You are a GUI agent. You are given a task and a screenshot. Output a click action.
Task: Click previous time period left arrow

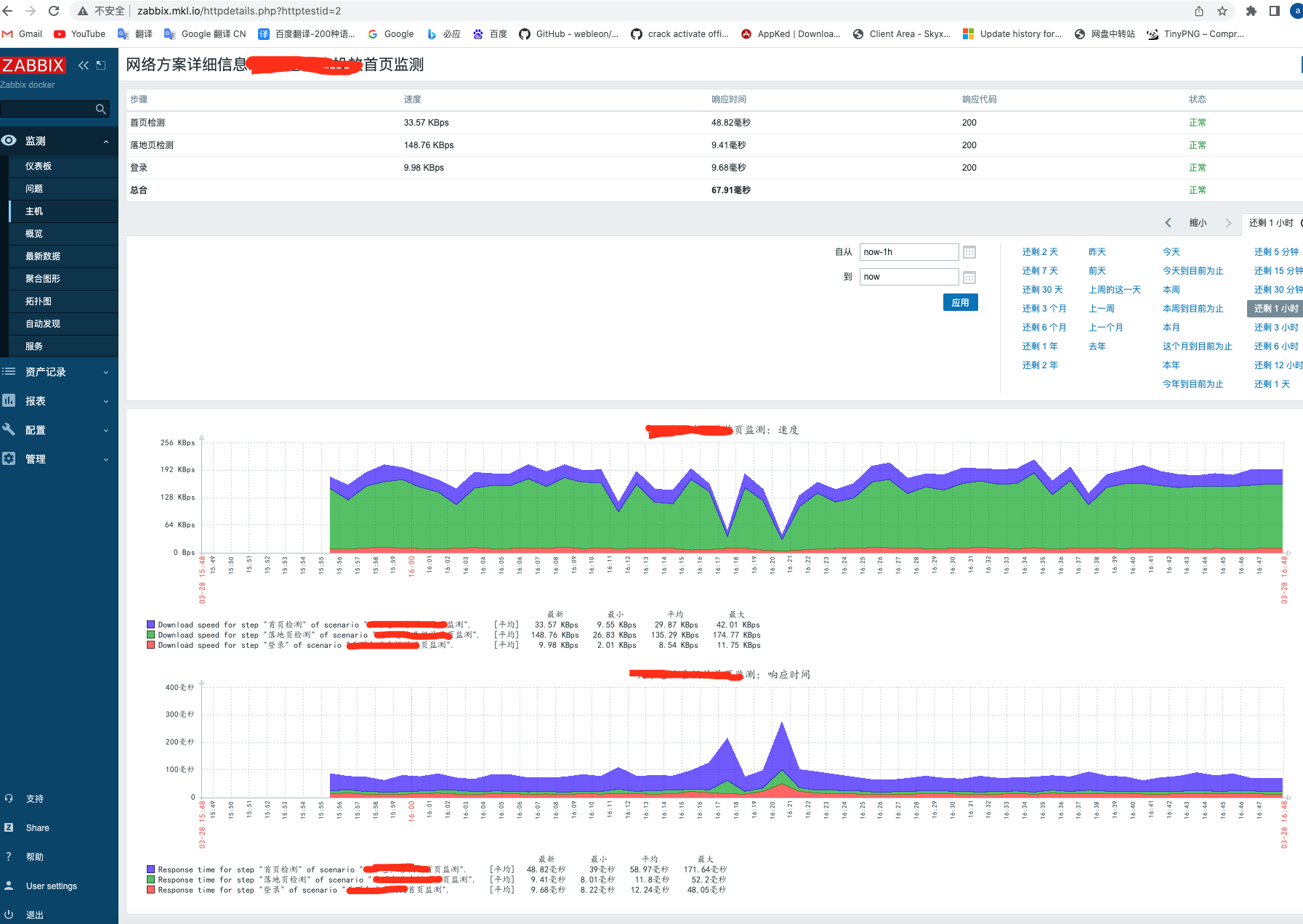[x=1168, y=223]
